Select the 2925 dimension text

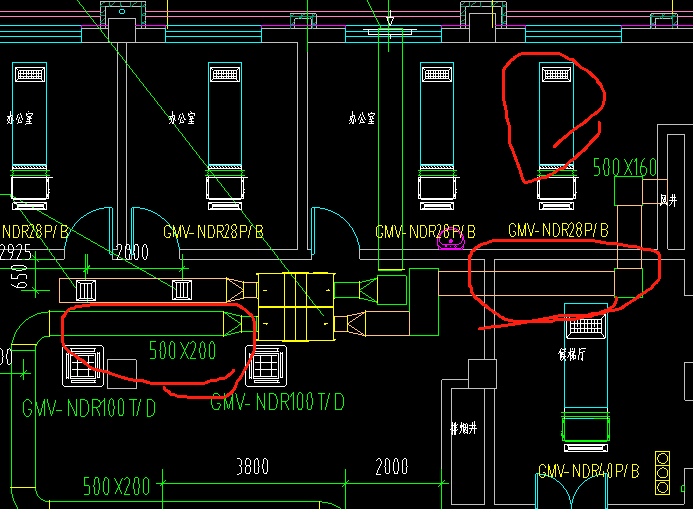15,252
